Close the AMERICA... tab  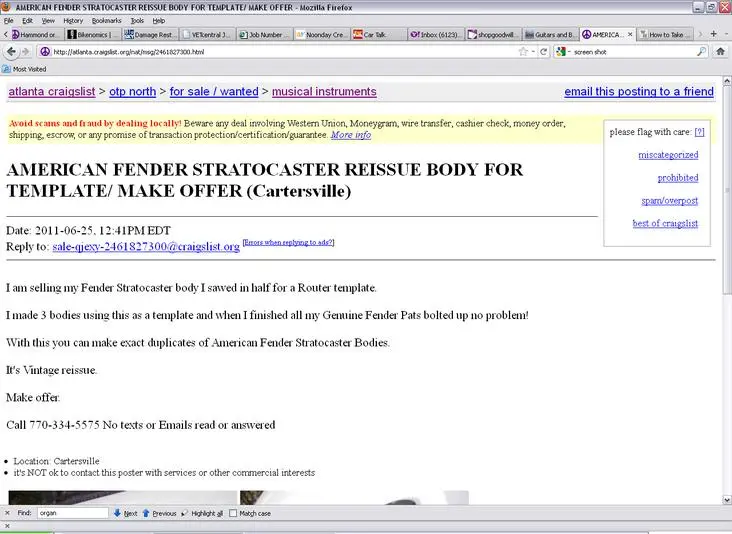click(x=630, y=35)
